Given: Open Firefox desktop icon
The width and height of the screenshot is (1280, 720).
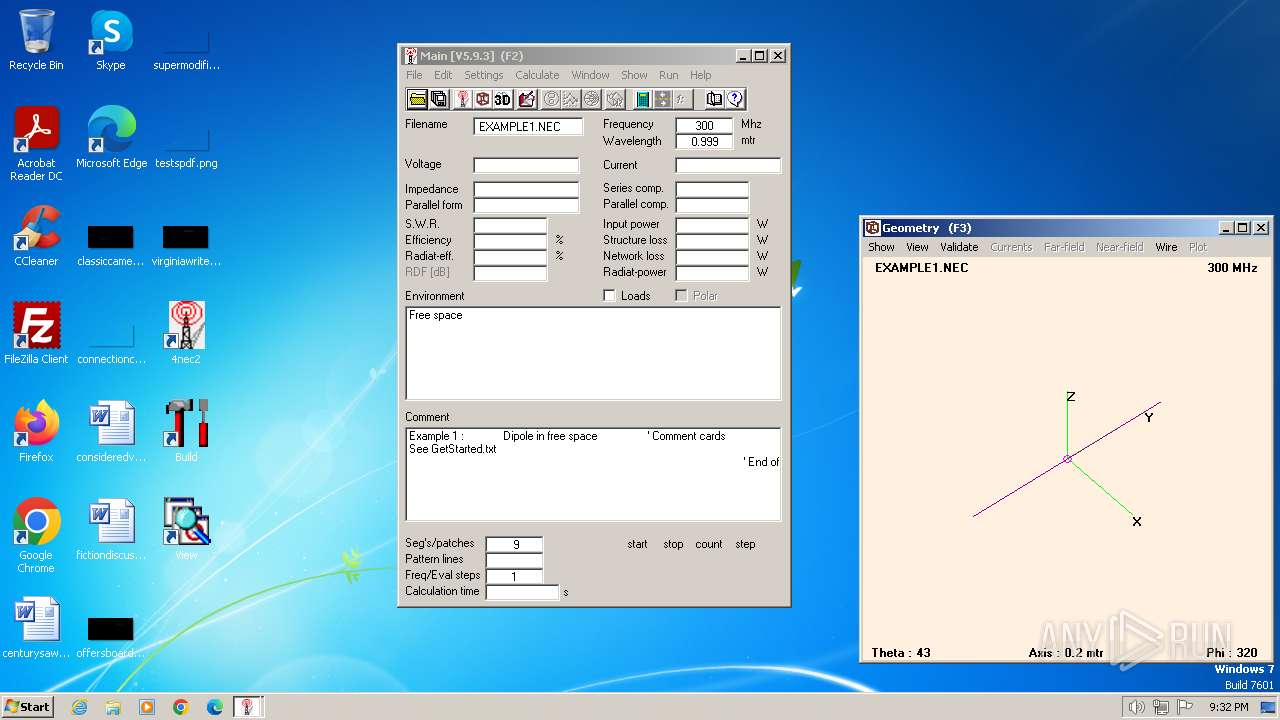Looking at the screenshot, I should [36, 431].
